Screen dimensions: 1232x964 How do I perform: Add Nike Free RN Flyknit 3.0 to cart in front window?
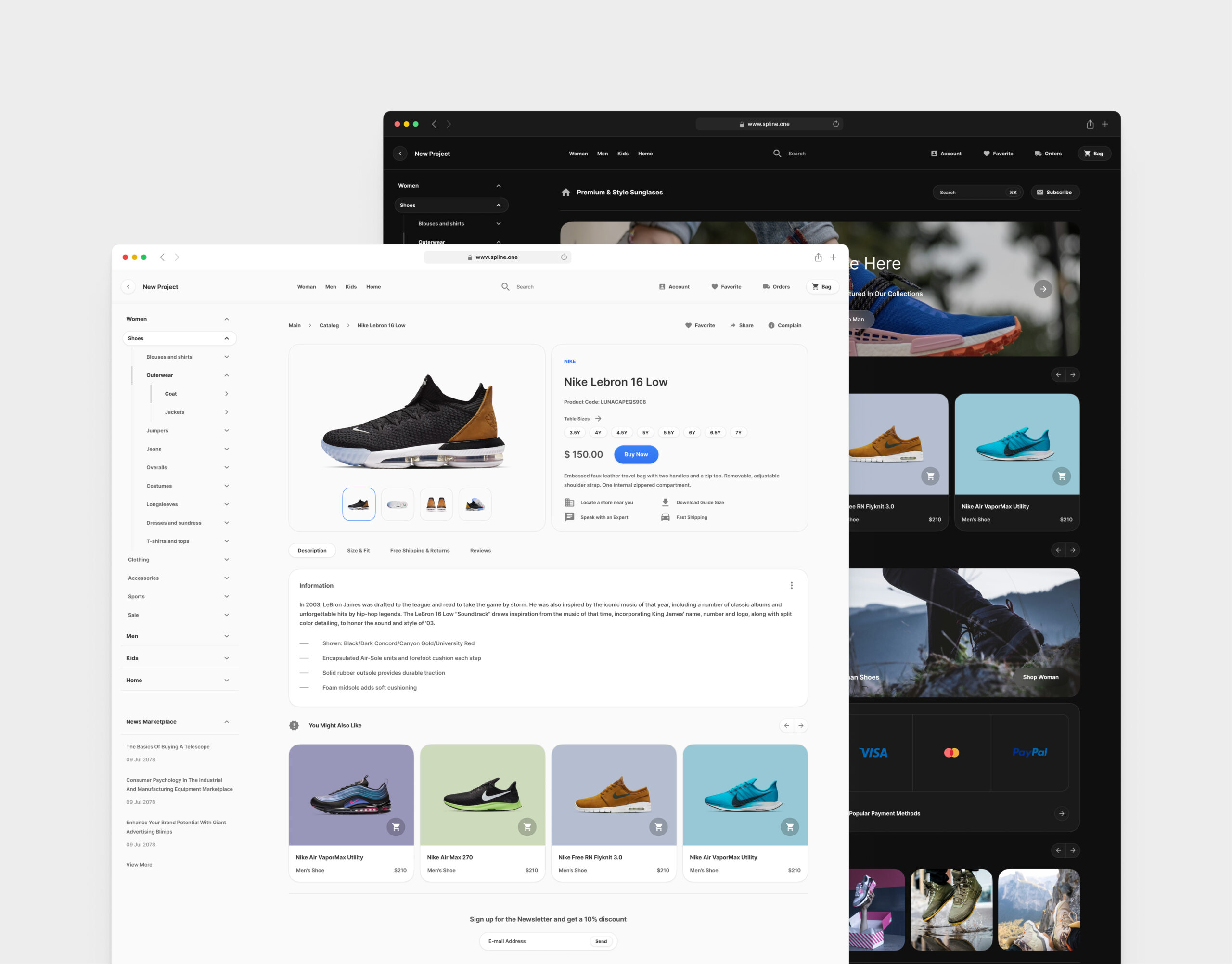tap(659, 827)
